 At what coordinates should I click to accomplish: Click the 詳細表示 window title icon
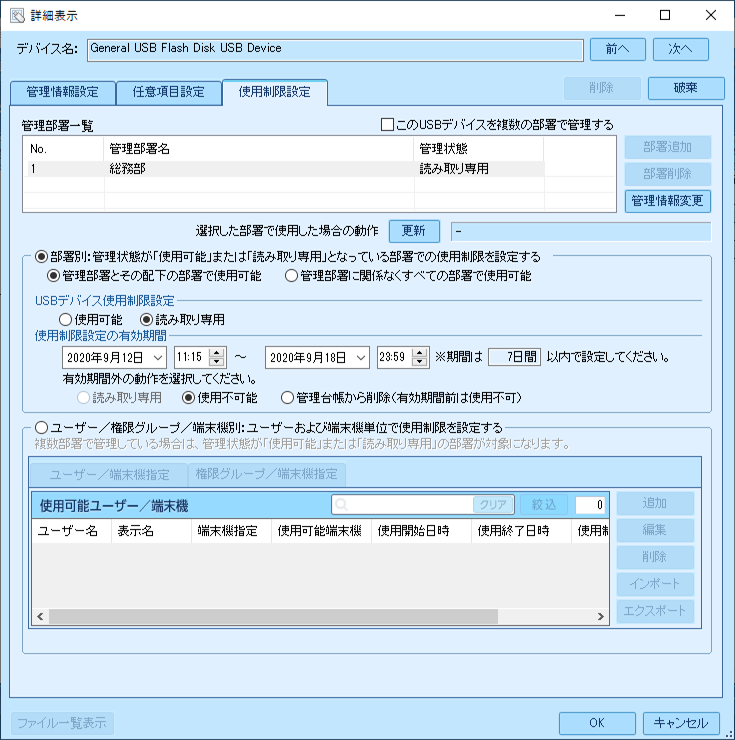pos(17,16)
